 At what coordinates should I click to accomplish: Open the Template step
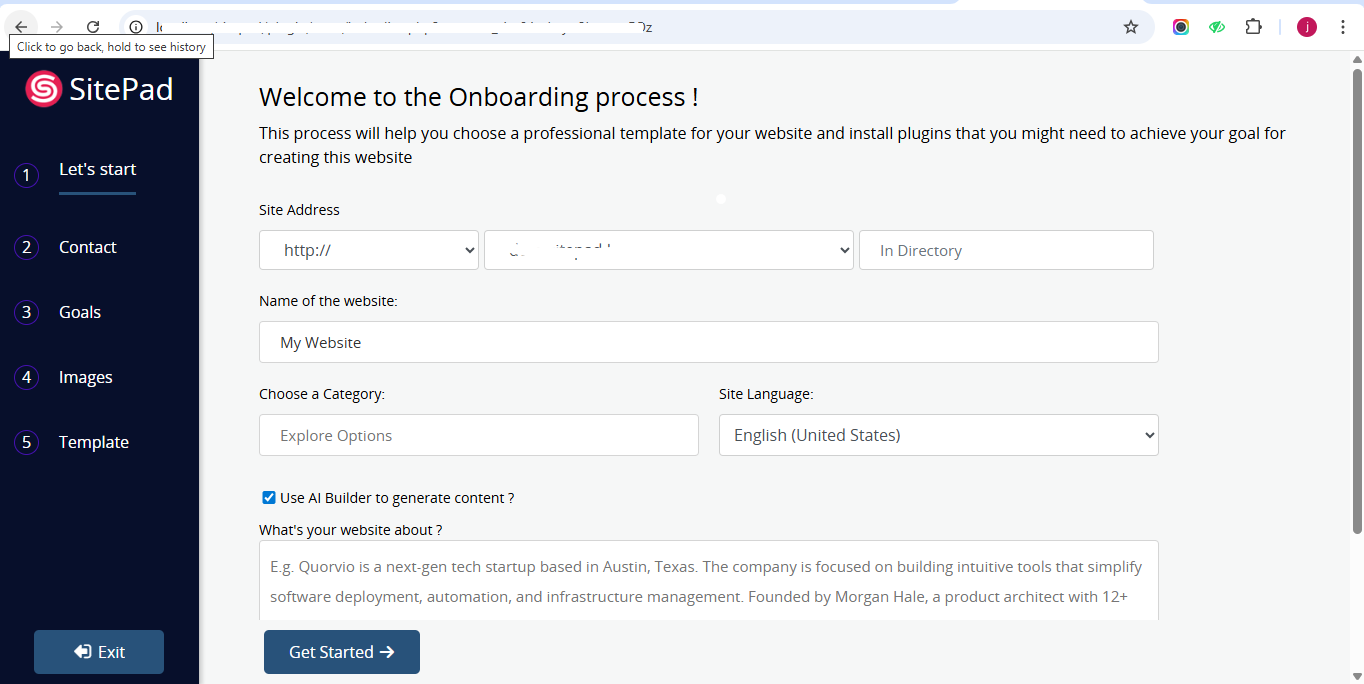tap(93, 442)
